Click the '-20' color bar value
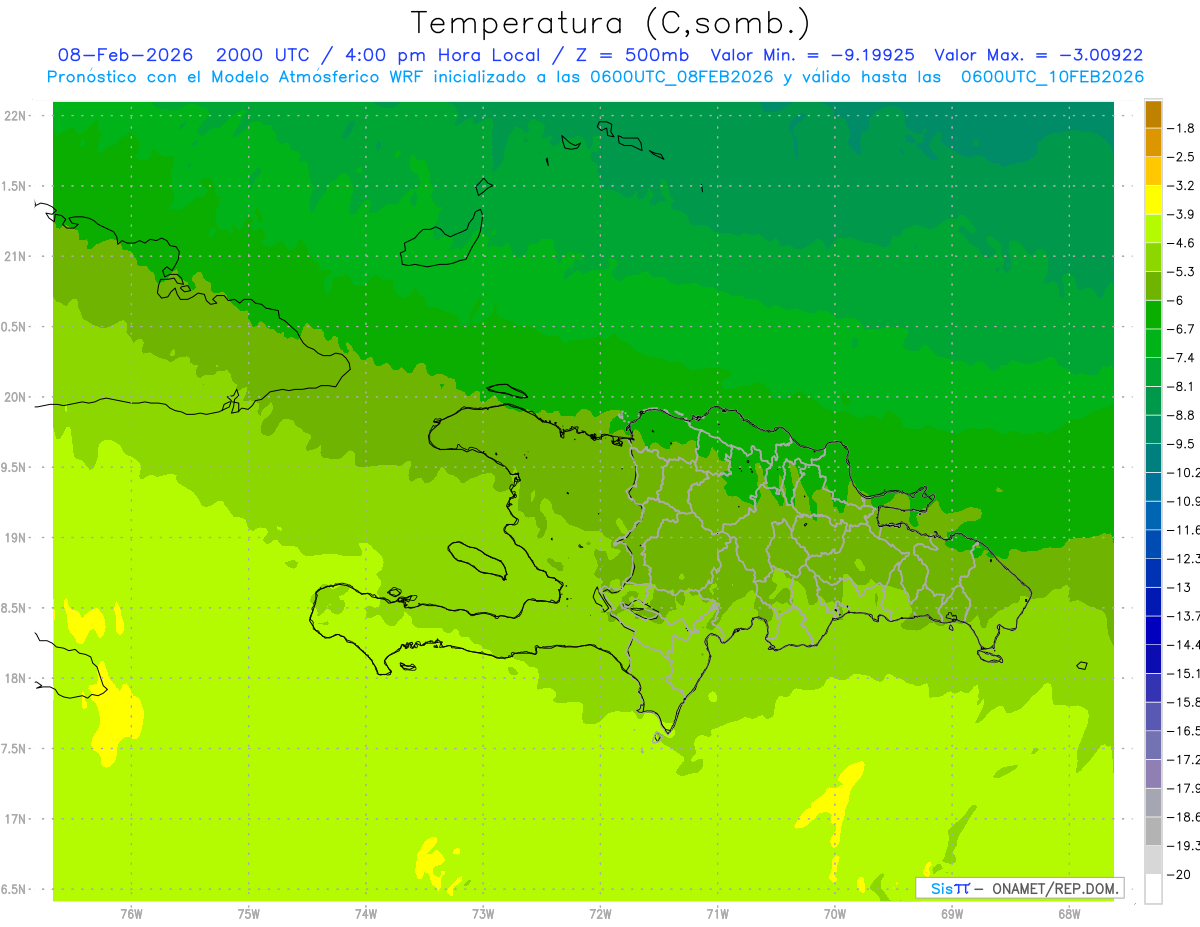Image resolution: width=1200 pixels, height=927 pixels. [x=1181, y=875]
